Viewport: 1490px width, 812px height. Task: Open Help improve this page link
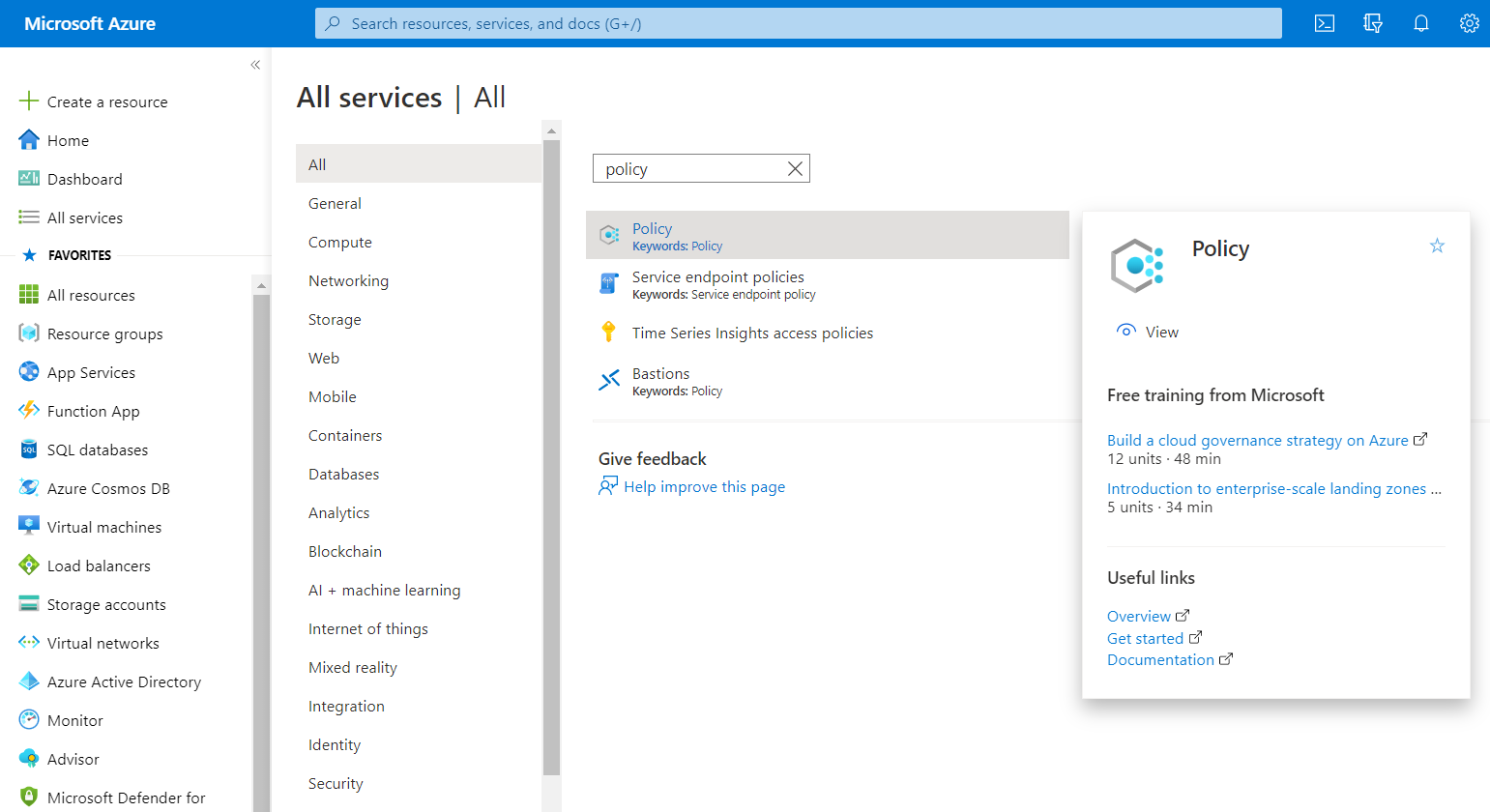[704, 486]
